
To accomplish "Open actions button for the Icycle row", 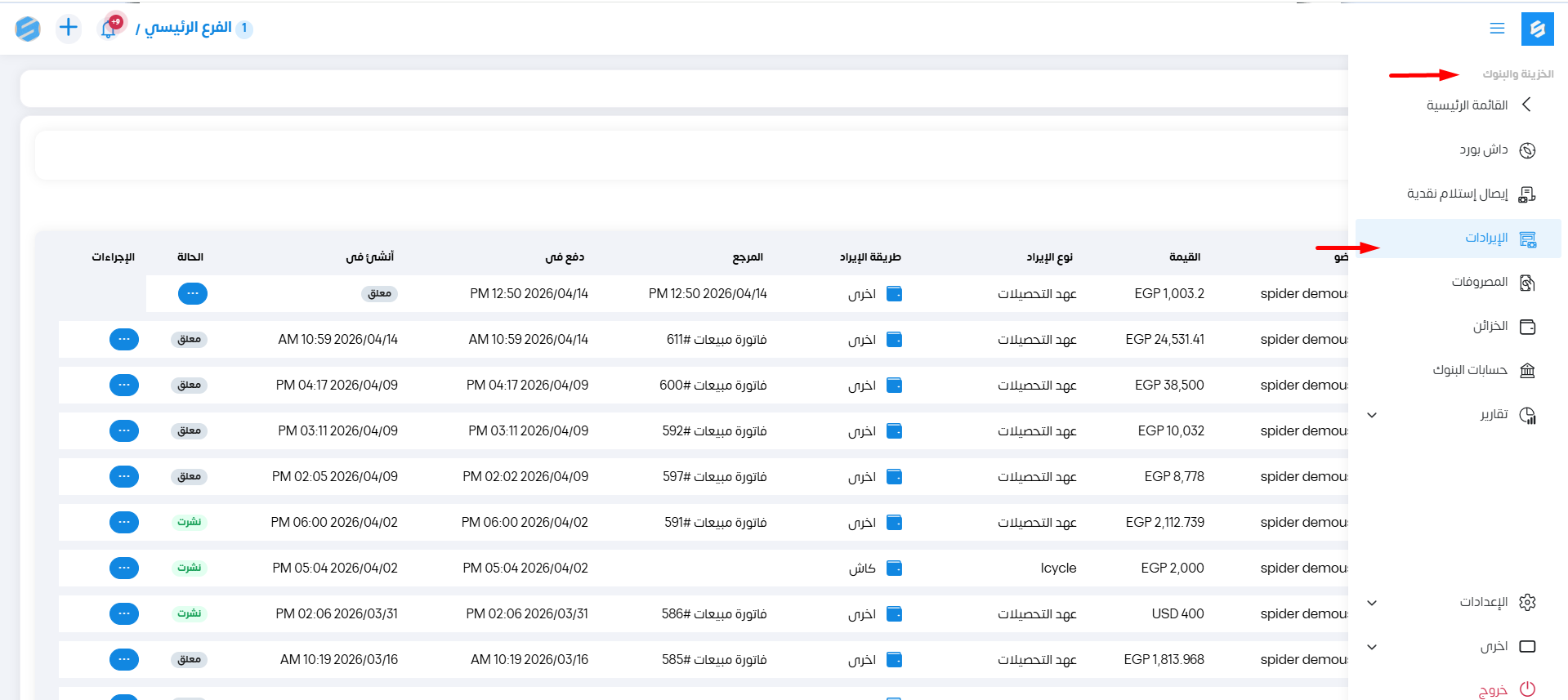I will [x=124, y=568].
